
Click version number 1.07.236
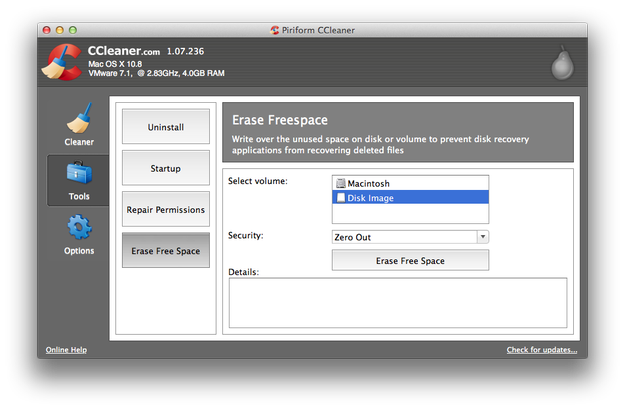[185, 51]
